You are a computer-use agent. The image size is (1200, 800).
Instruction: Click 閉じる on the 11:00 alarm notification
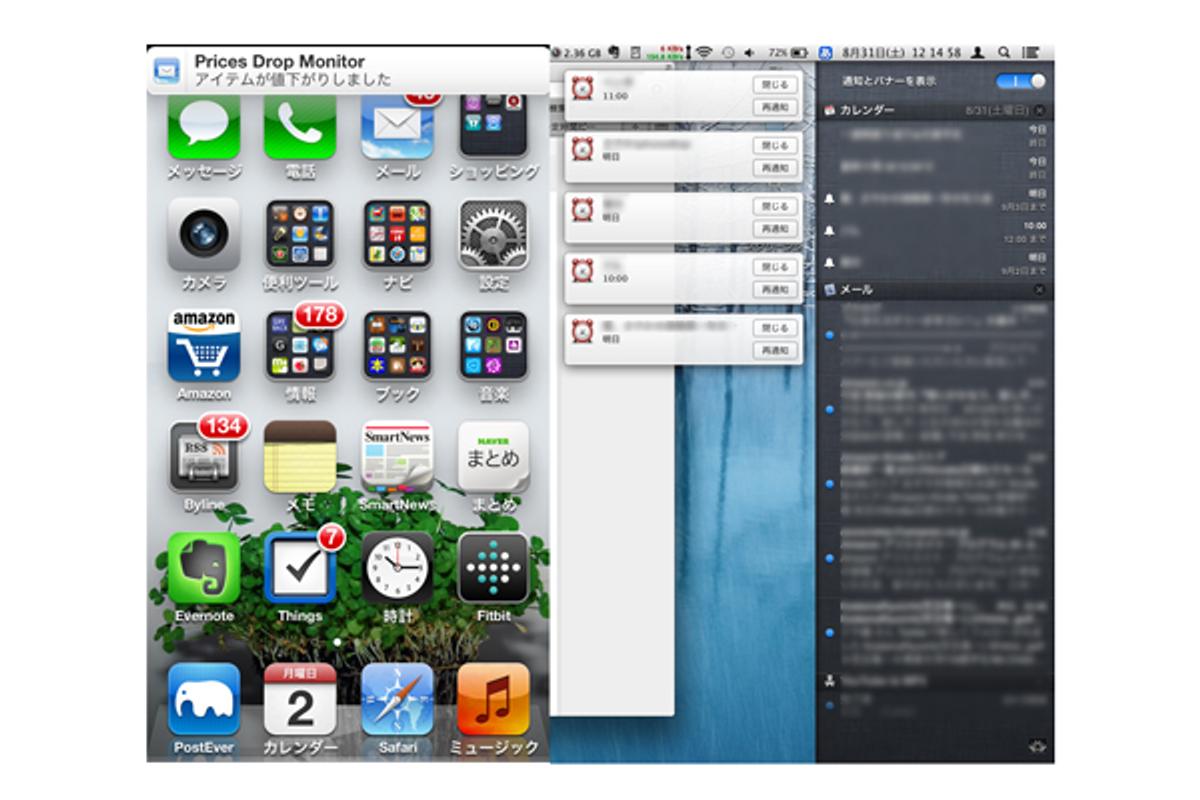775,85
